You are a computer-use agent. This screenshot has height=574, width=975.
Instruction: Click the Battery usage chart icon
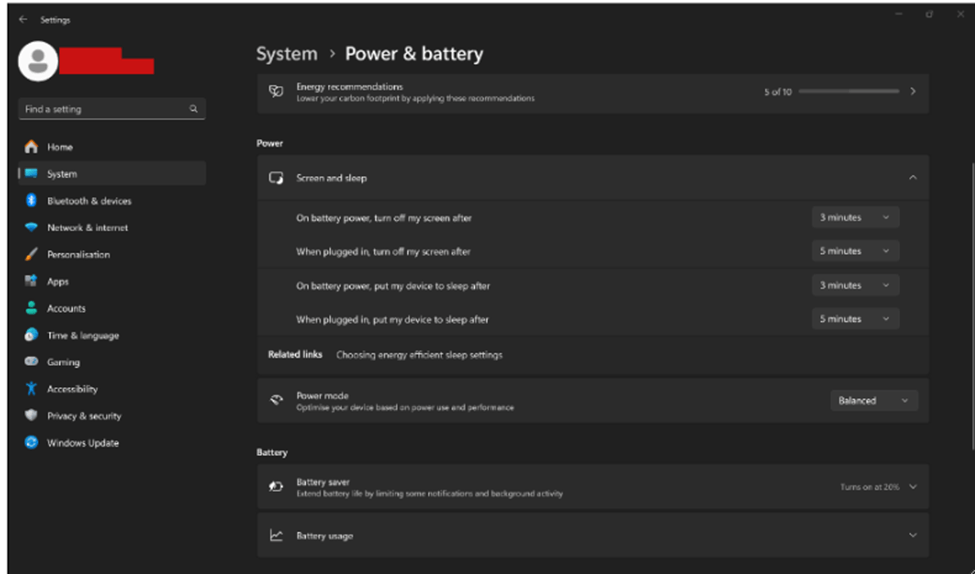tap(276, 535)
